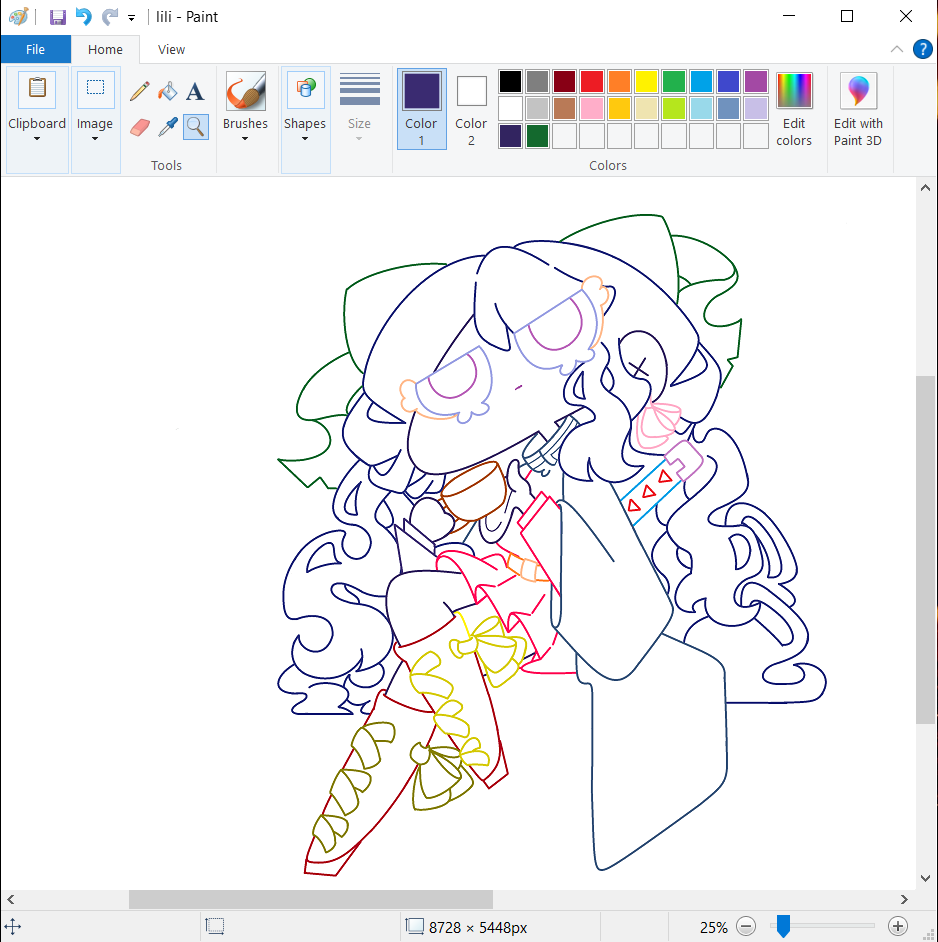Viewport: 938px width, 942px height.
Task: Collapse the ribbon with the chevron
Action: [x=897, y=49]
